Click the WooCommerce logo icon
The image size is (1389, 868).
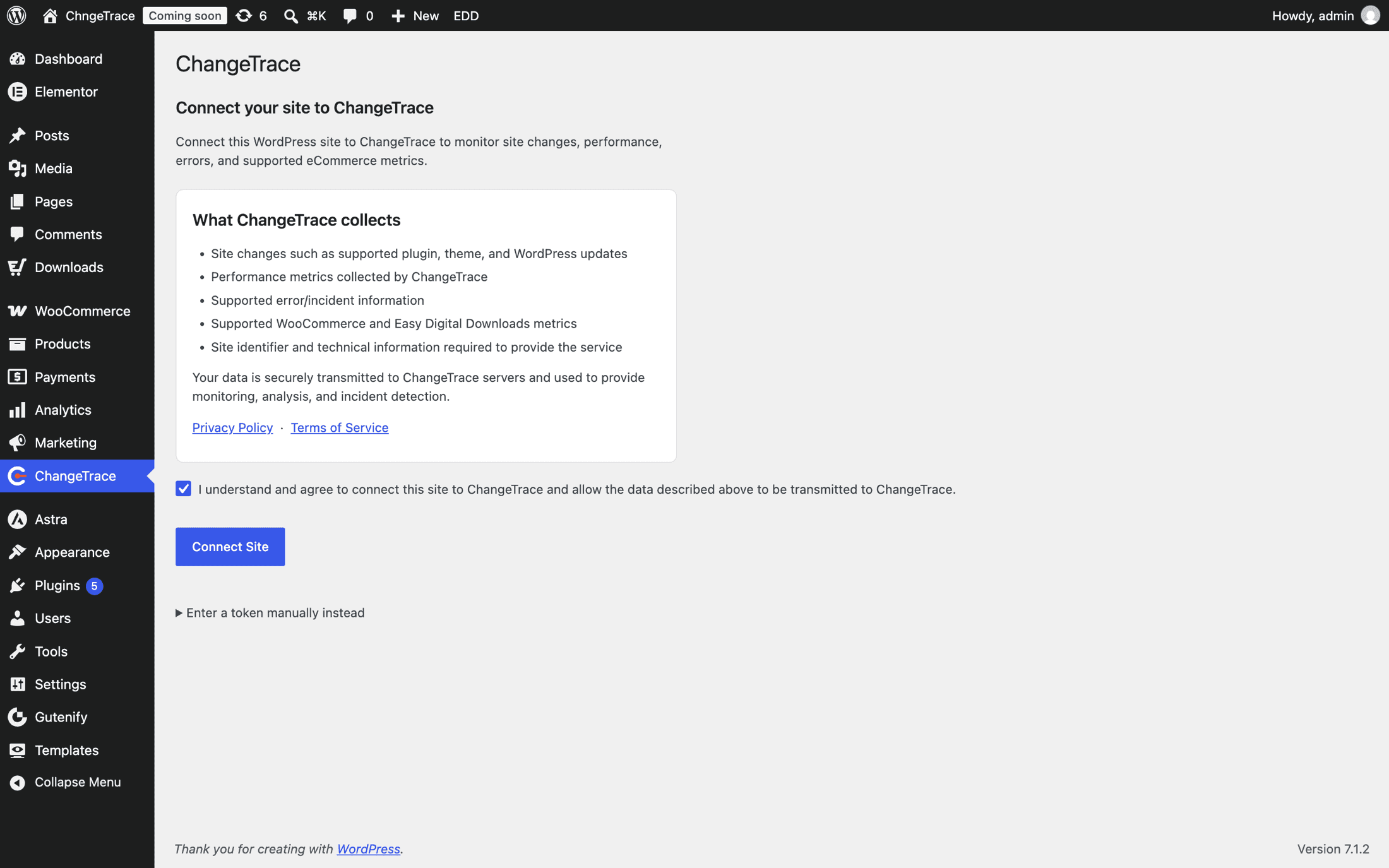(18, 311)
